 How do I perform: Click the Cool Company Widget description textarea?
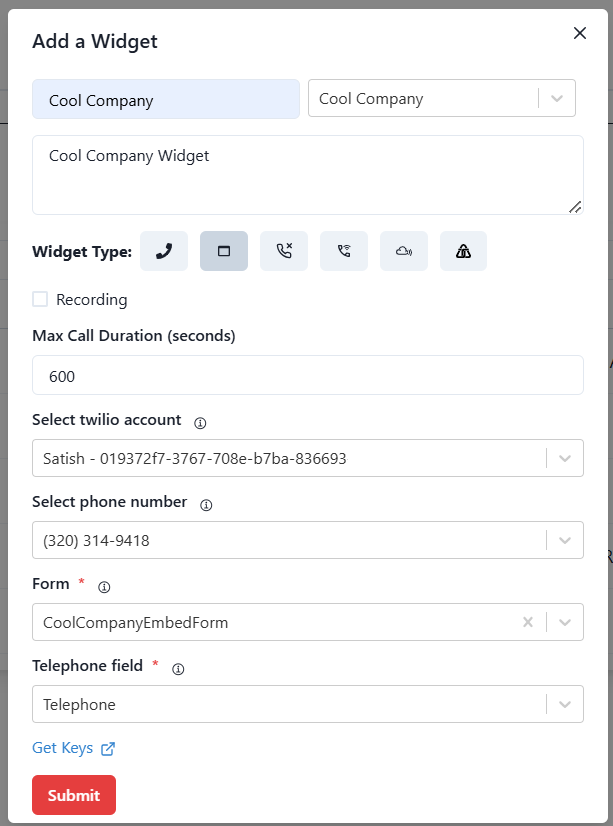pos(308,175)
